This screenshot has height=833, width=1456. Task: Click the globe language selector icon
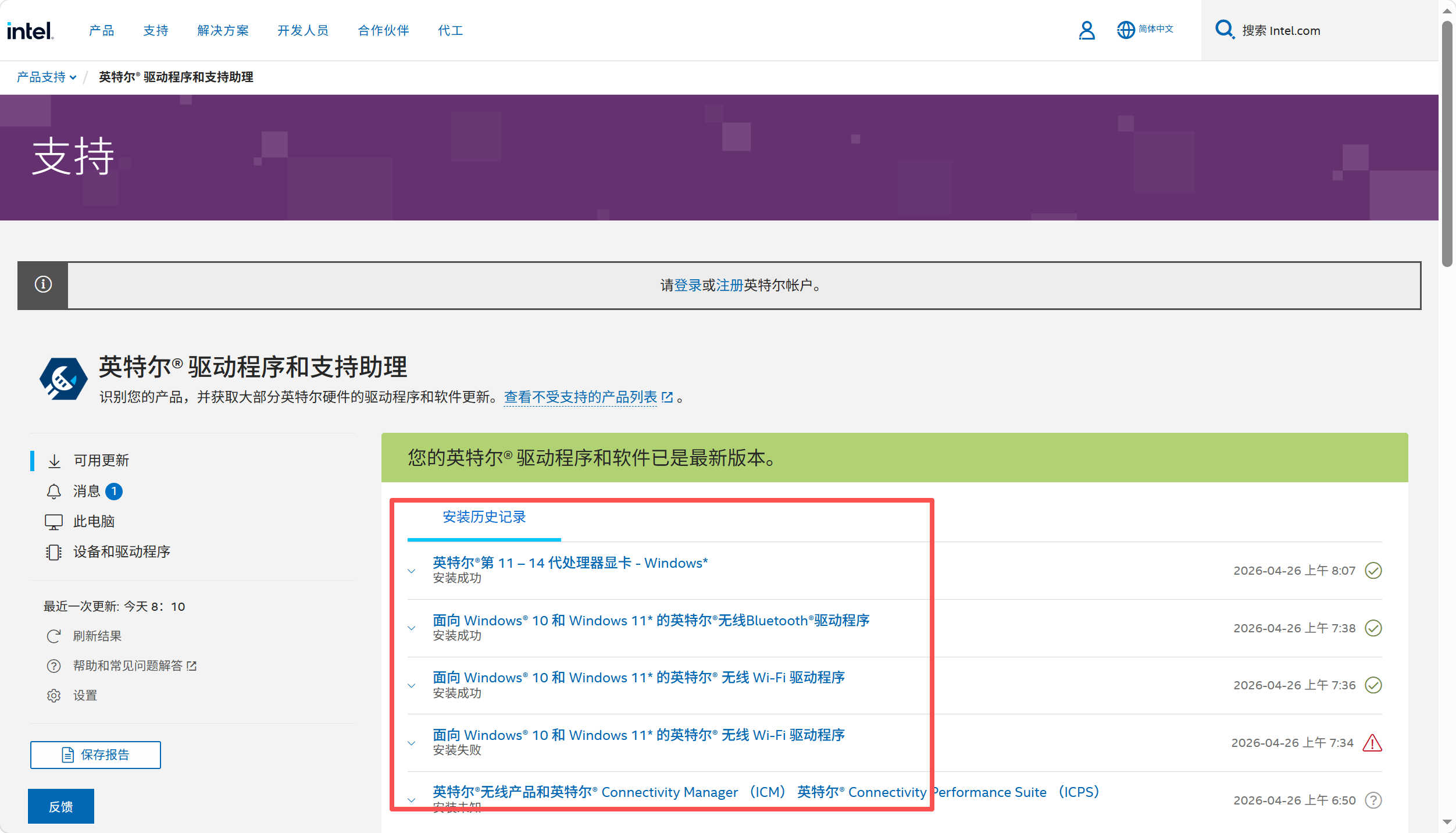1126,30
